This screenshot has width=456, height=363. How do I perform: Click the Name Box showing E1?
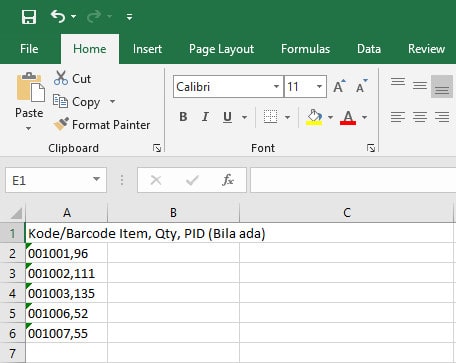coord(47,180)
